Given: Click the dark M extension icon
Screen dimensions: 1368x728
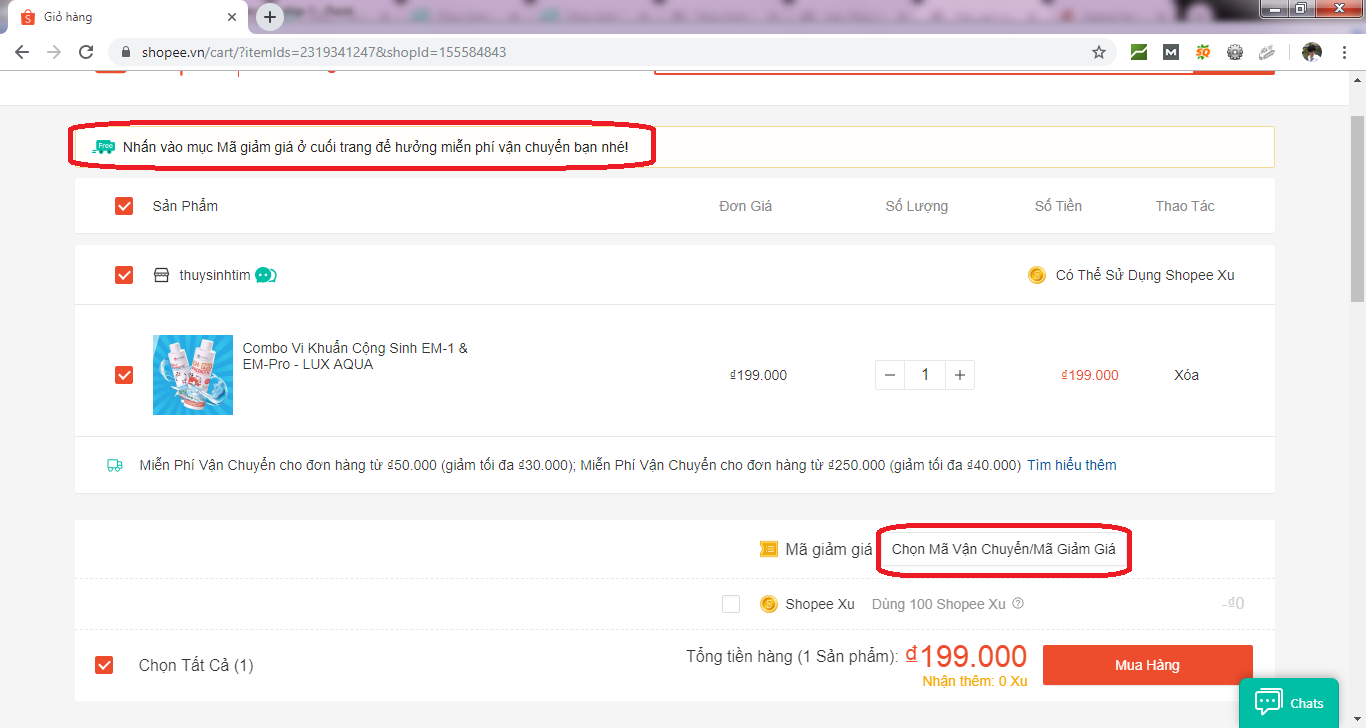Looking at the screenshot, I should point(1171,52).
